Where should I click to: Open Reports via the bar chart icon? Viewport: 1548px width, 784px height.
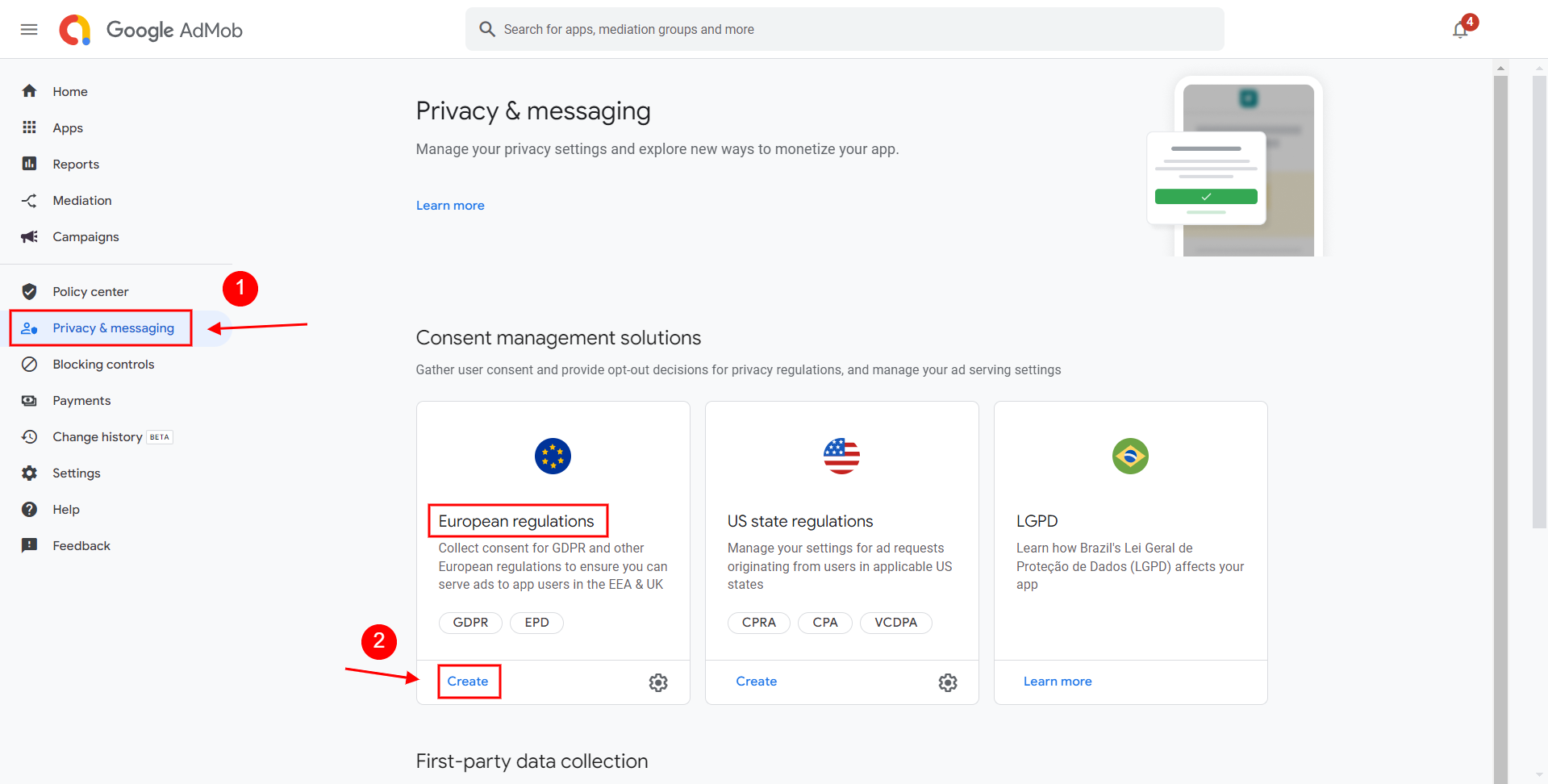29,164
